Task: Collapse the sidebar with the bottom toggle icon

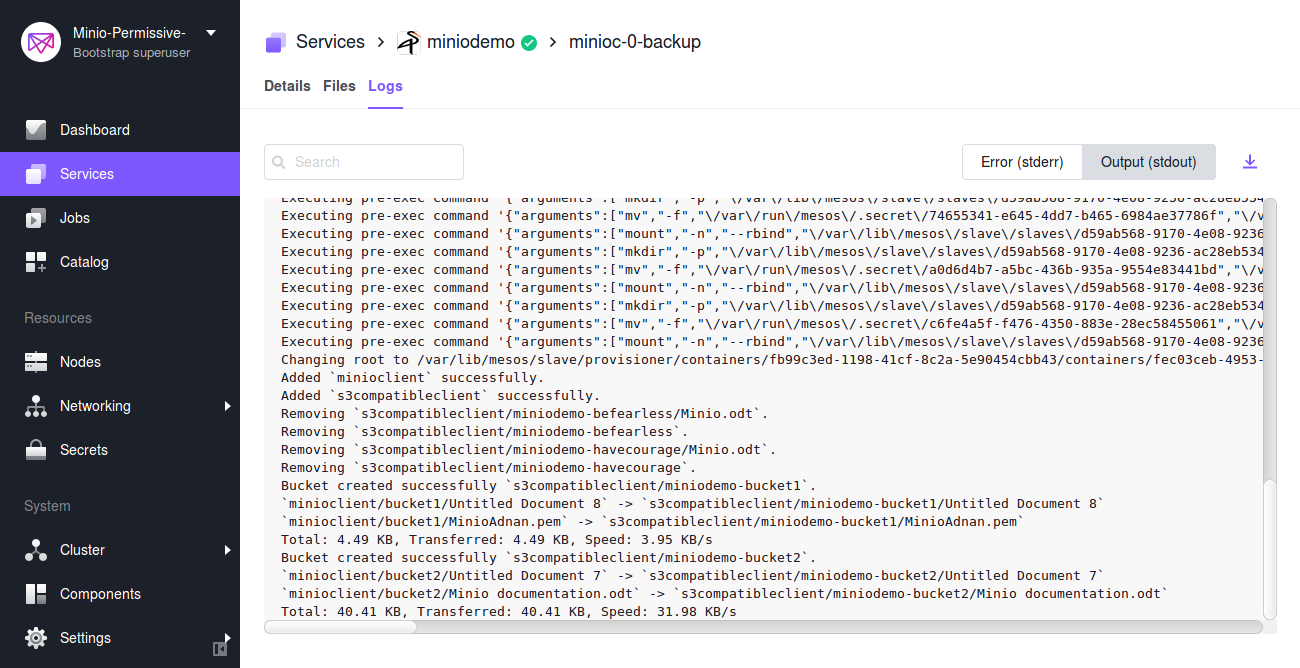Action: (220, 649)
